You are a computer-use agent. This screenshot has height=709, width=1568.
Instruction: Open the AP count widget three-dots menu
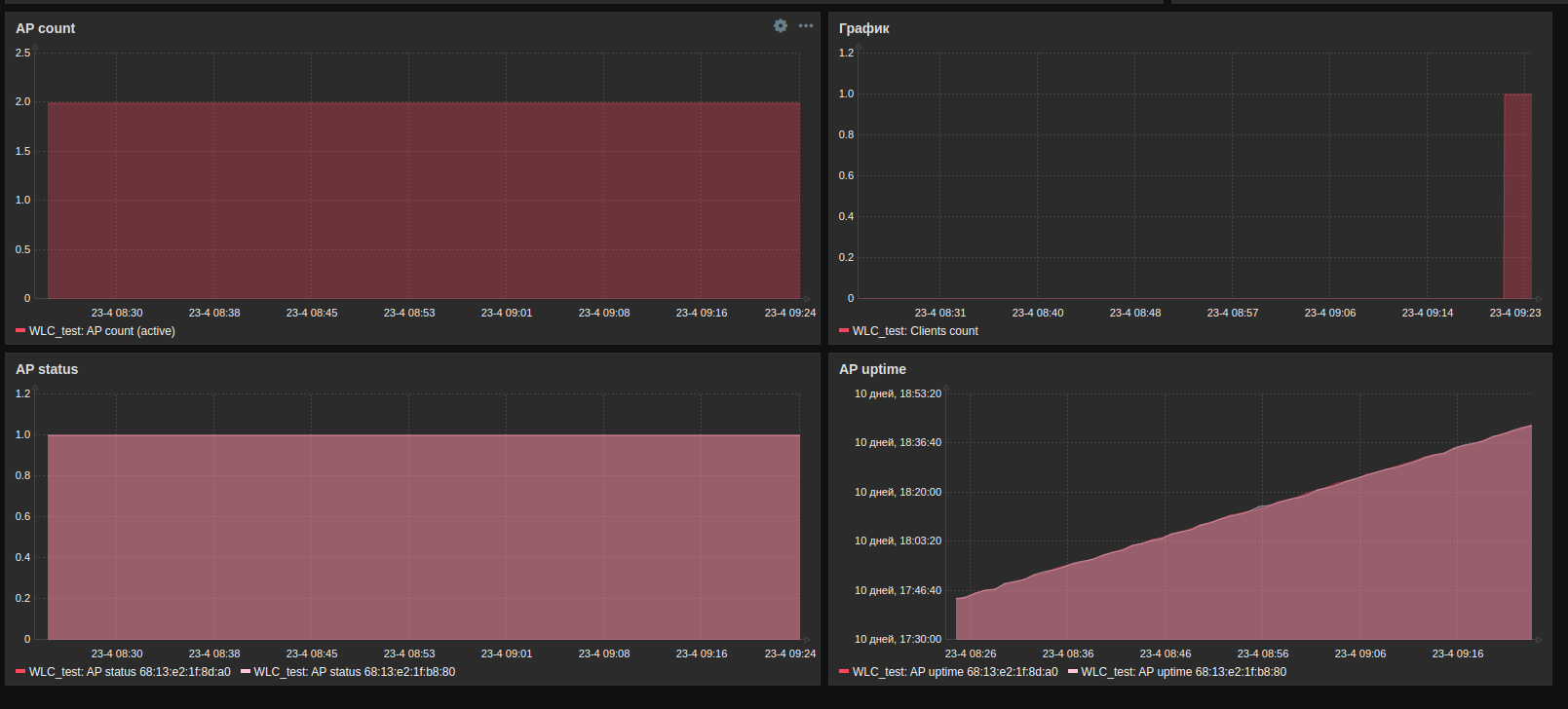[x=806, y=26]
